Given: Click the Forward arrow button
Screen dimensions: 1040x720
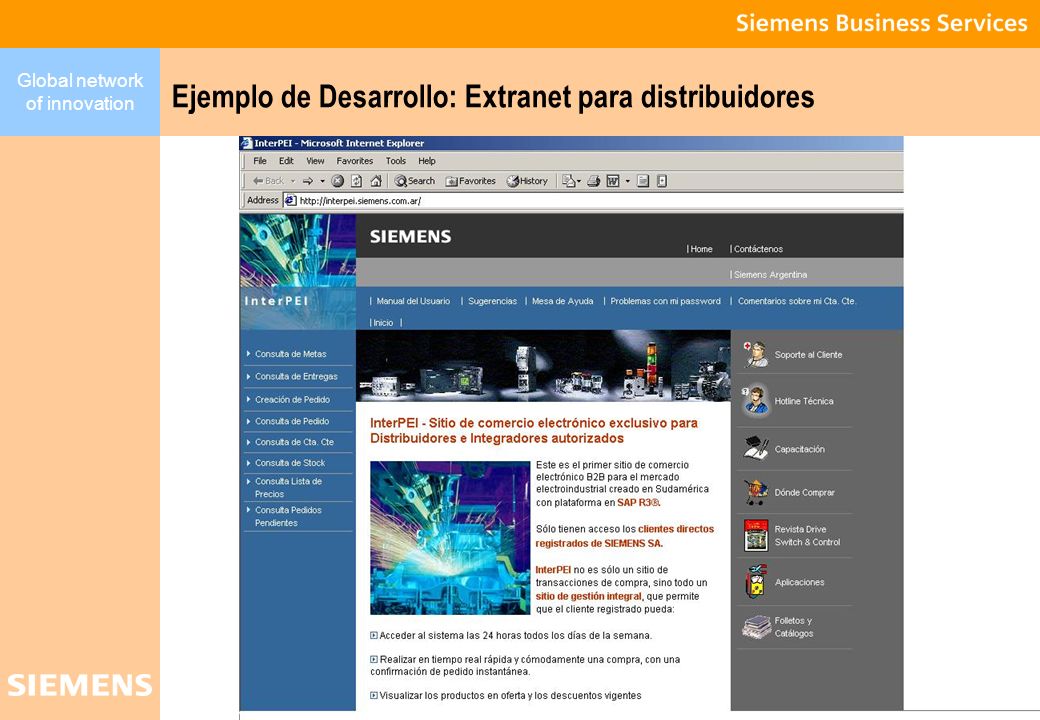Looking at the screenshot, I should pyautogui.click(x=308, y=181).
